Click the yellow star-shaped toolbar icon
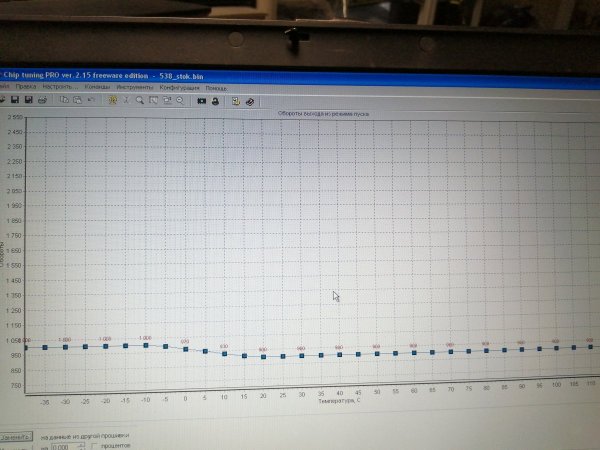This screenshot has height=450, width=600. (113, 101)
